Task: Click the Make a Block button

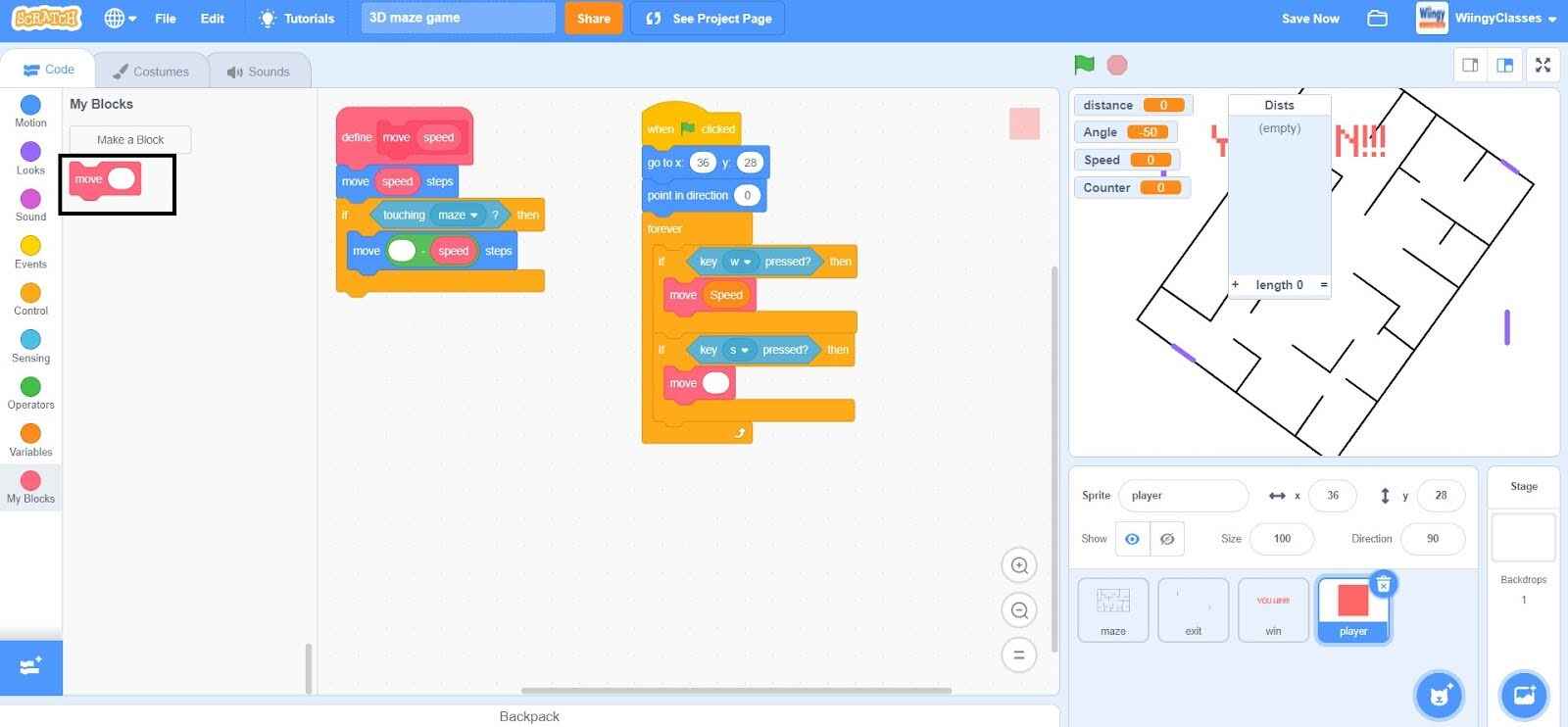Action: [130, 140]
